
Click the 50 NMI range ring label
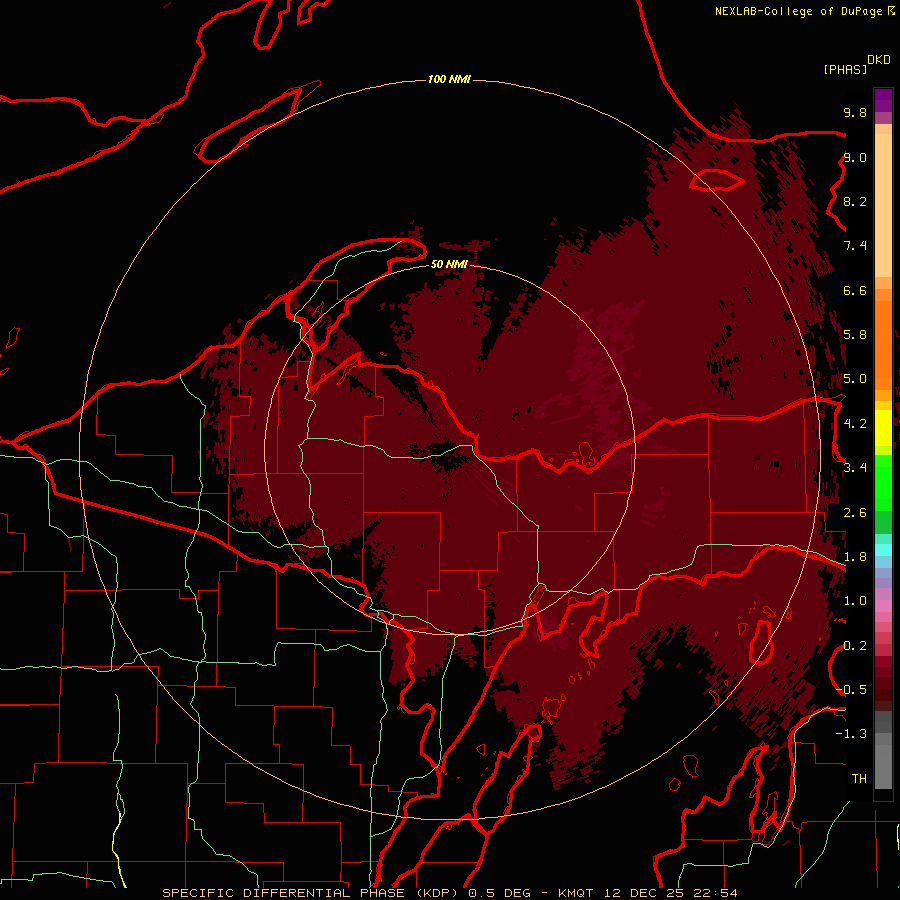pyautogui.click(x=449, y=264)
